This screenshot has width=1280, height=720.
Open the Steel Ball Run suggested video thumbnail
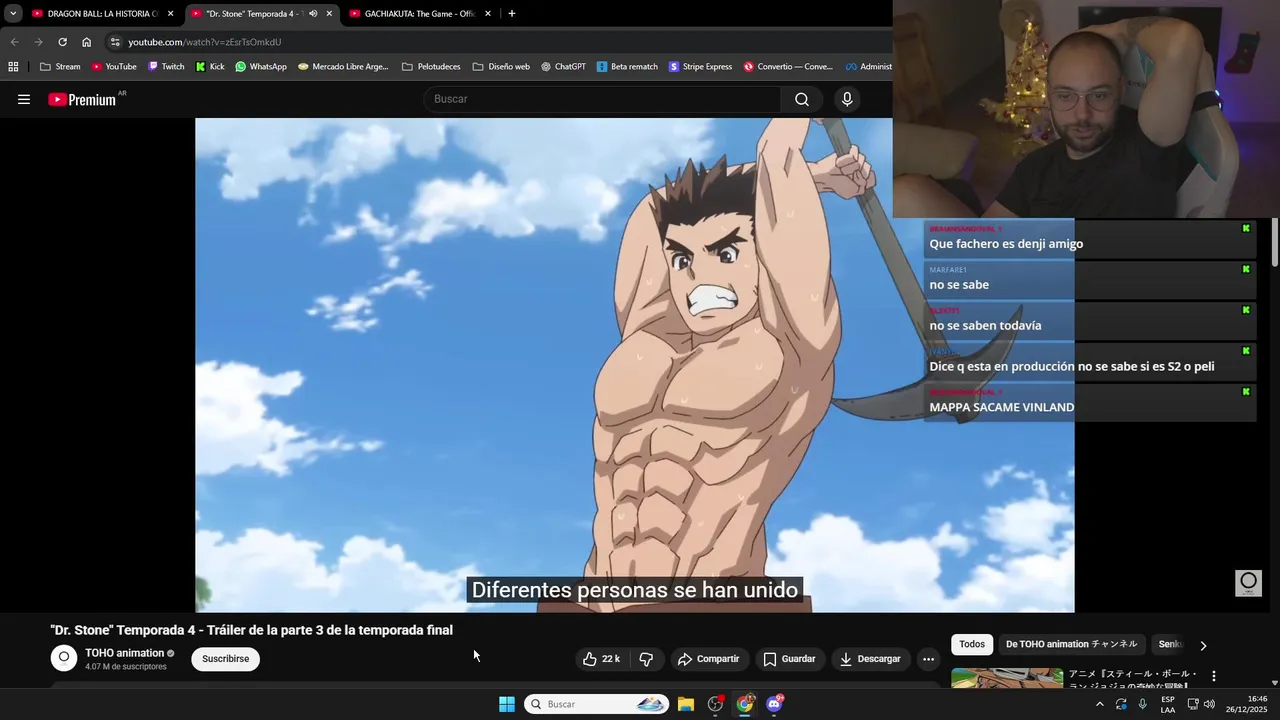click(x=1007, y=678)
